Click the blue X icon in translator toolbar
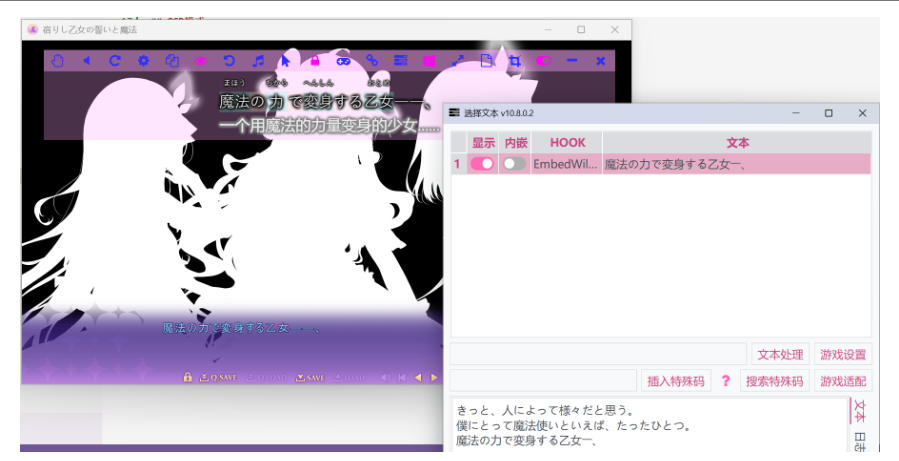The image size is (899, 461). tap(600, 61)
